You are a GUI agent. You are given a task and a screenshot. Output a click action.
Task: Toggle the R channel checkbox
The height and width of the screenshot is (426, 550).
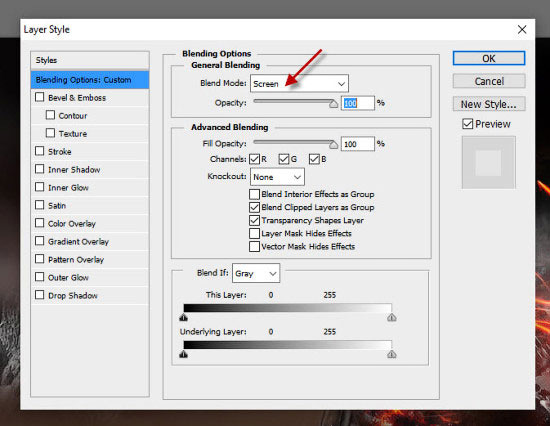click(254, 159)
